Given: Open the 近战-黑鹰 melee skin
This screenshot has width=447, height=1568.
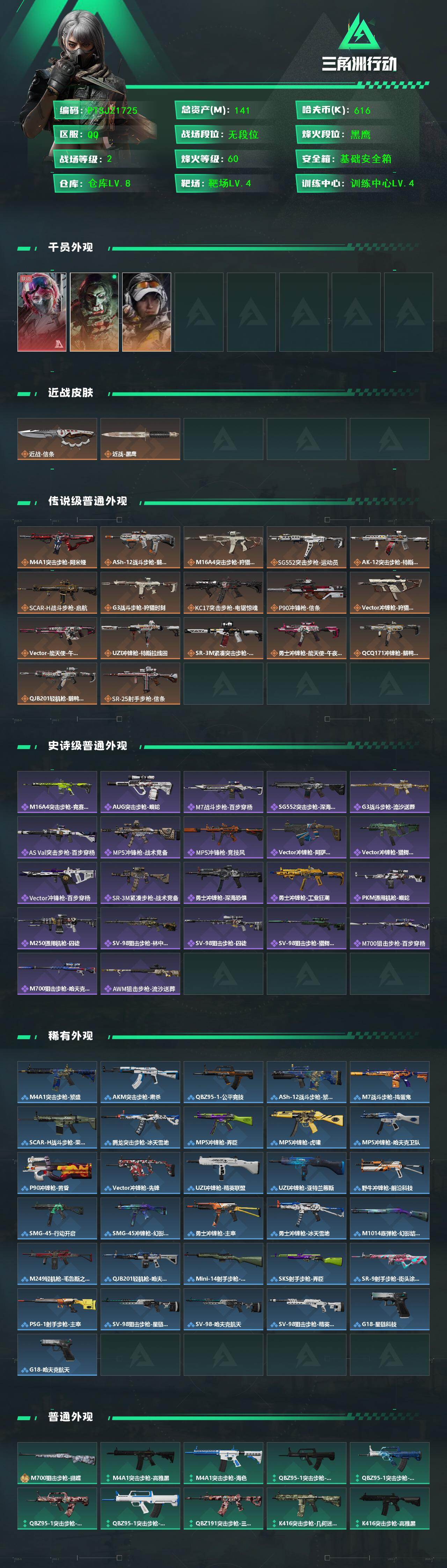Looking at the screenshot, I should click(140, 438).
